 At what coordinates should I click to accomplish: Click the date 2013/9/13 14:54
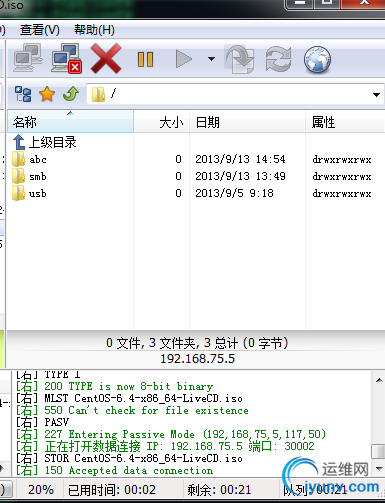pyautogui.click(x=240, y=159)
